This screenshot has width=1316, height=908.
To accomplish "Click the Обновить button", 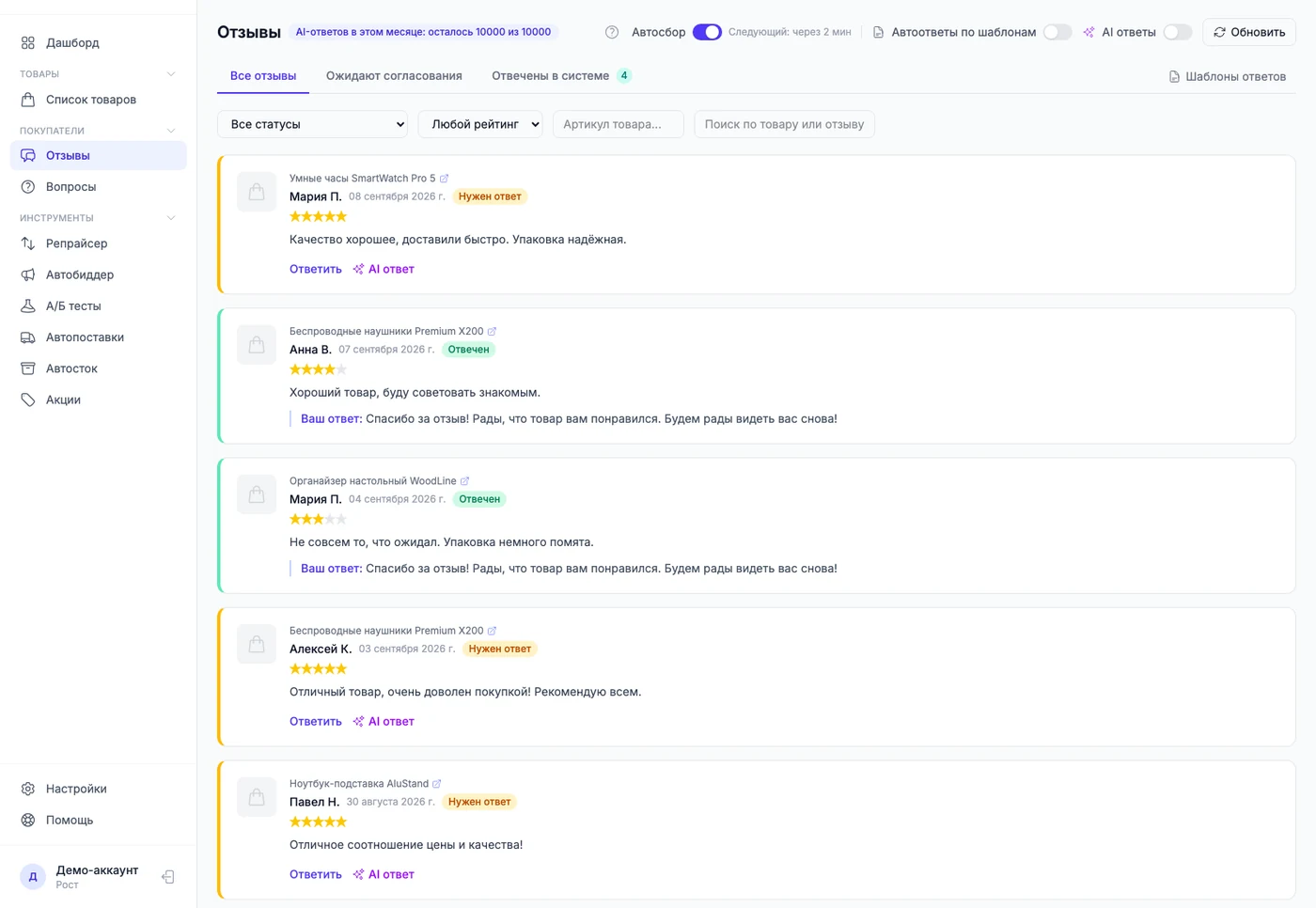I will [x=1249, y=32].
